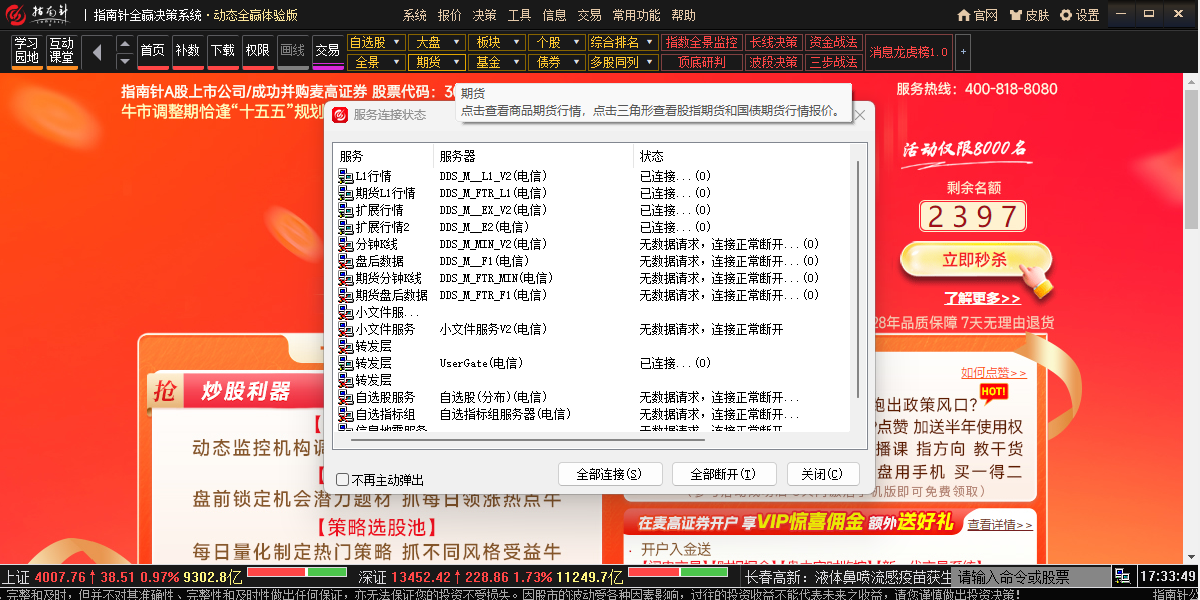
Task: Click the network status icon in status bar
Action: (x=1123, y=577)
